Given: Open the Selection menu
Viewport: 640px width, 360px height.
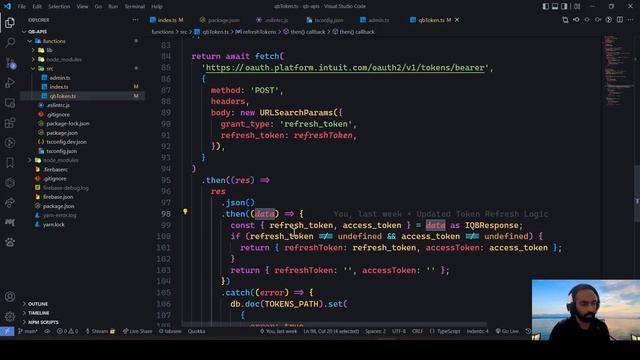Looking at the screenshot, I should [59, 7].
